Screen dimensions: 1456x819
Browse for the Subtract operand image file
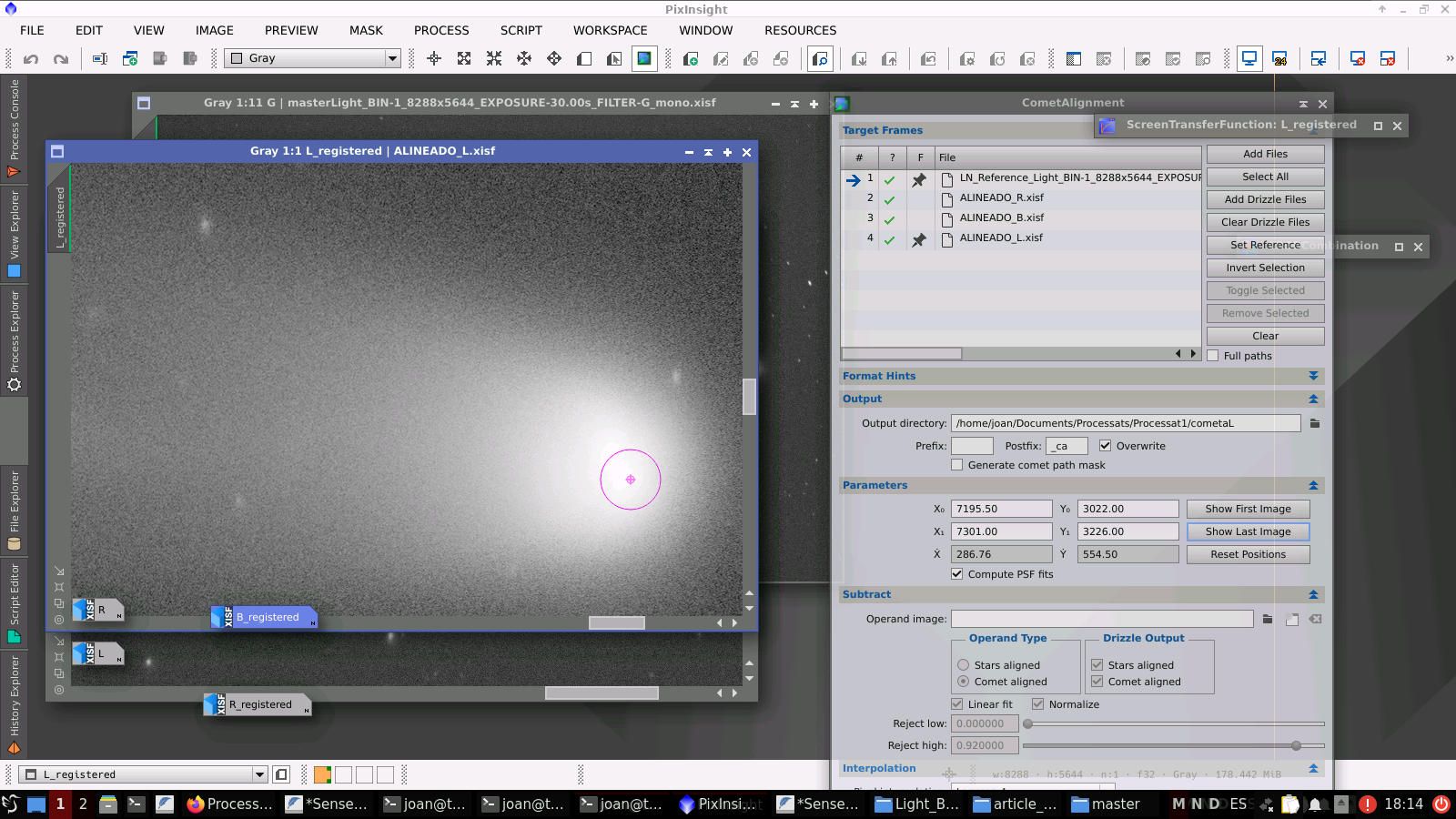click(x=1267, y=620)
